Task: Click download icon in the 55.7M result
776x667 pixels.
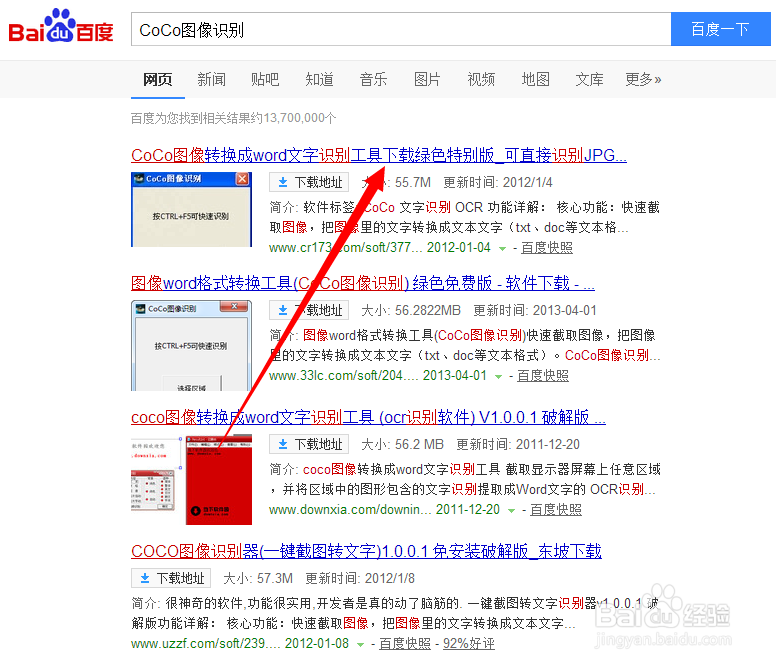Action: [x=283, y=182]
